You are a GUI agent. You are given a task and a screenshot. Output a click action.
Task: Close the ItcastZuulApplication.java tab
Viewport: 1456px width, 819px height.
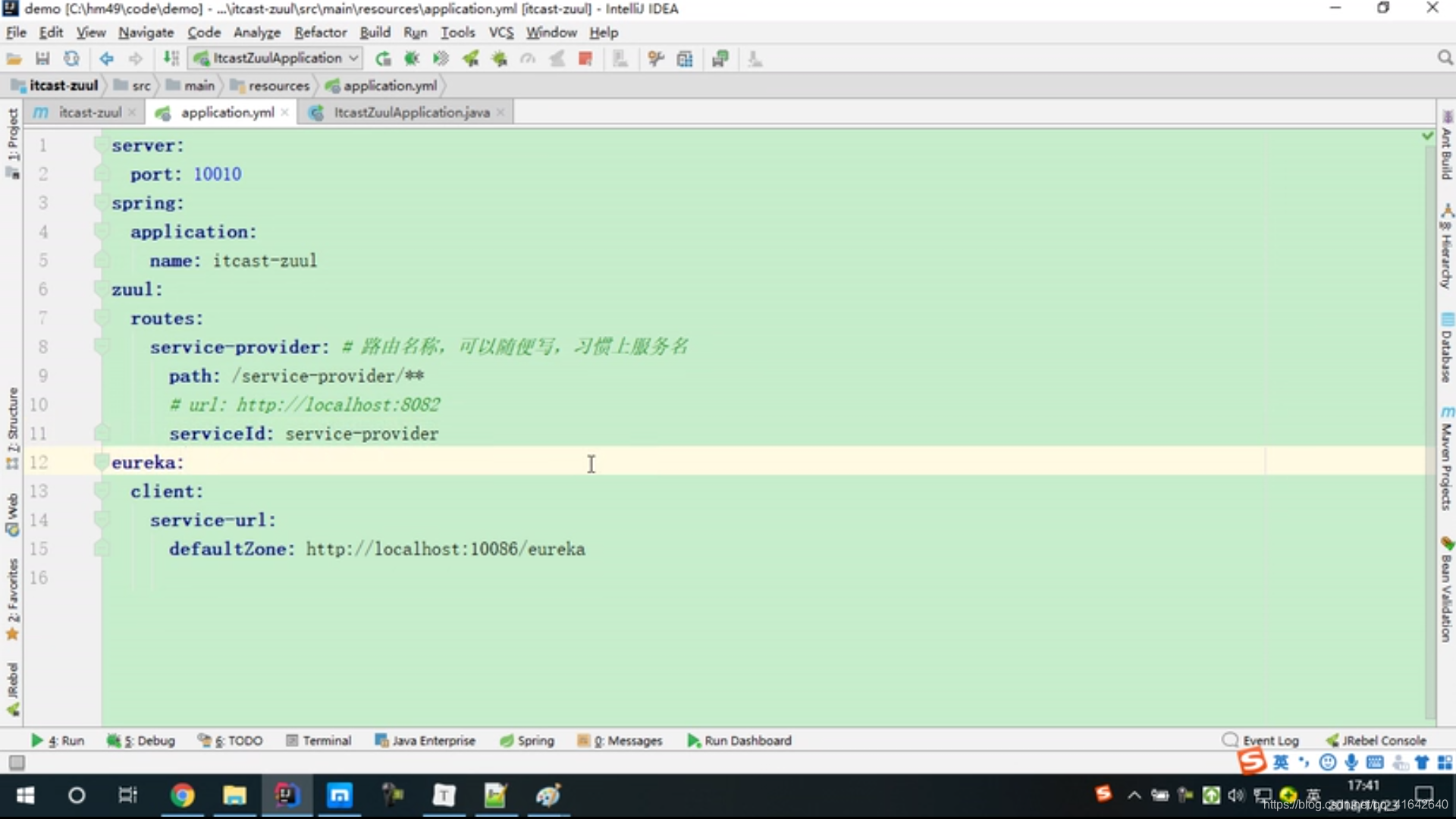[x=500, y=112]
